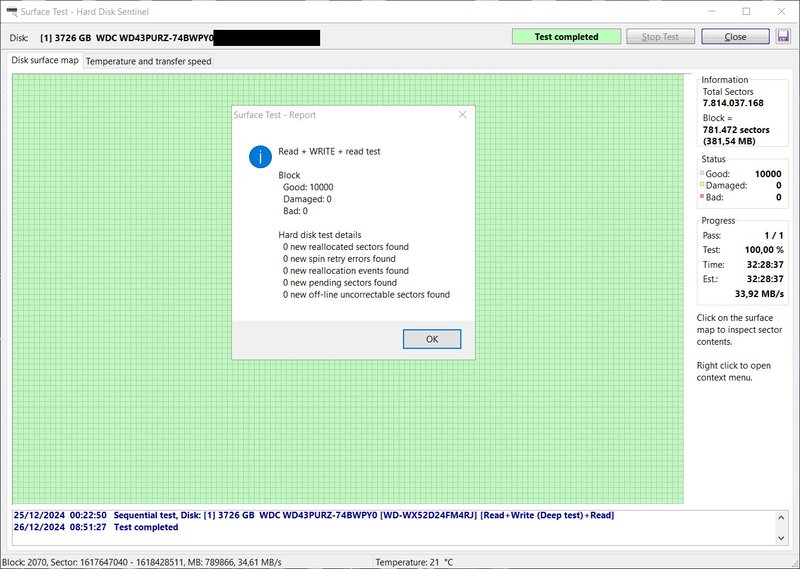Image resolution: width=800 pixels, height=569 pixels.
Task: Maximize the Surface Test window
Action: pyautogui.click(x=746, y=11)
